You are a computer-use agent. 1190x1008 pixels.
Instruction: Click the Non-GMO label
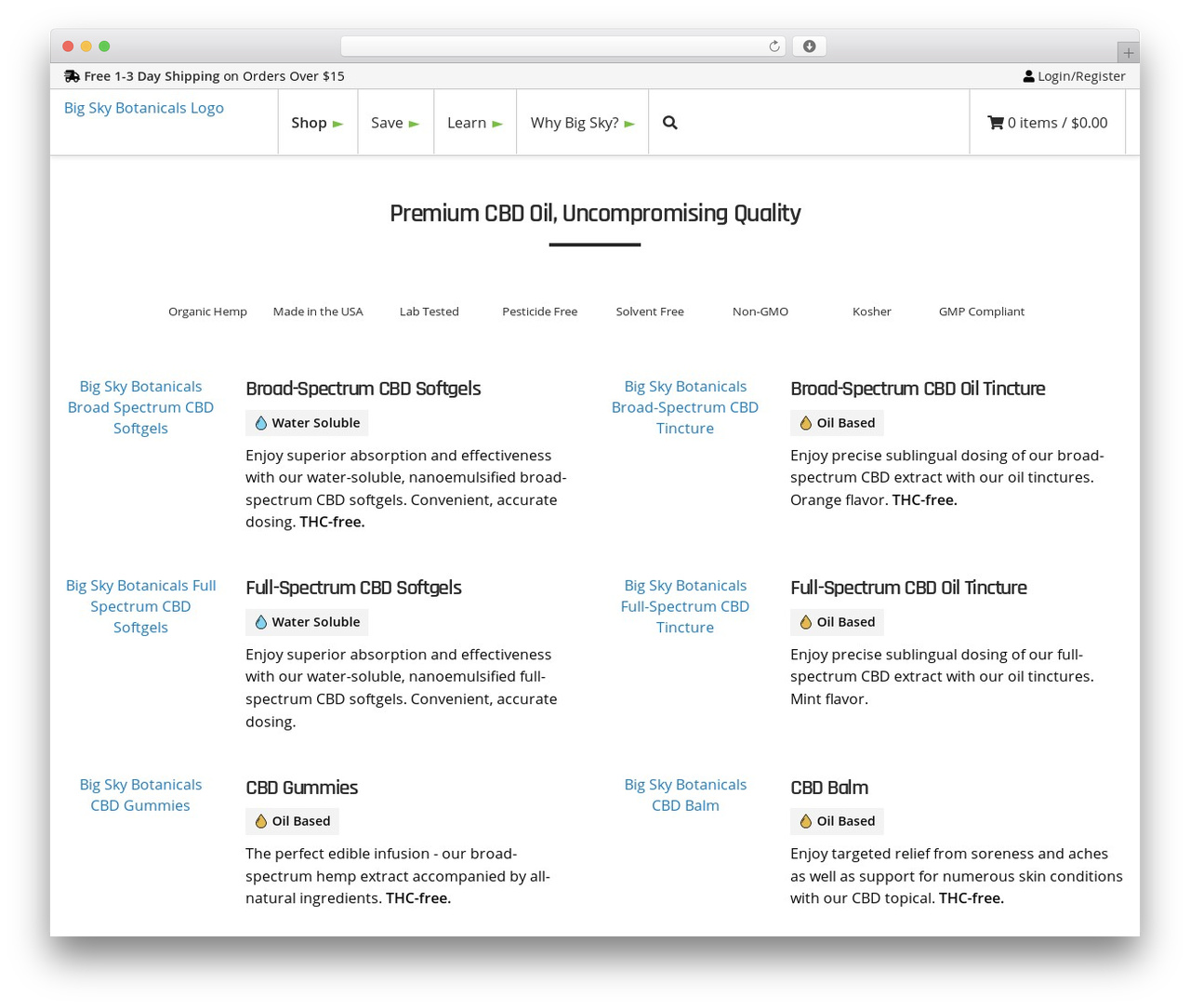click(x=760, y=312)
